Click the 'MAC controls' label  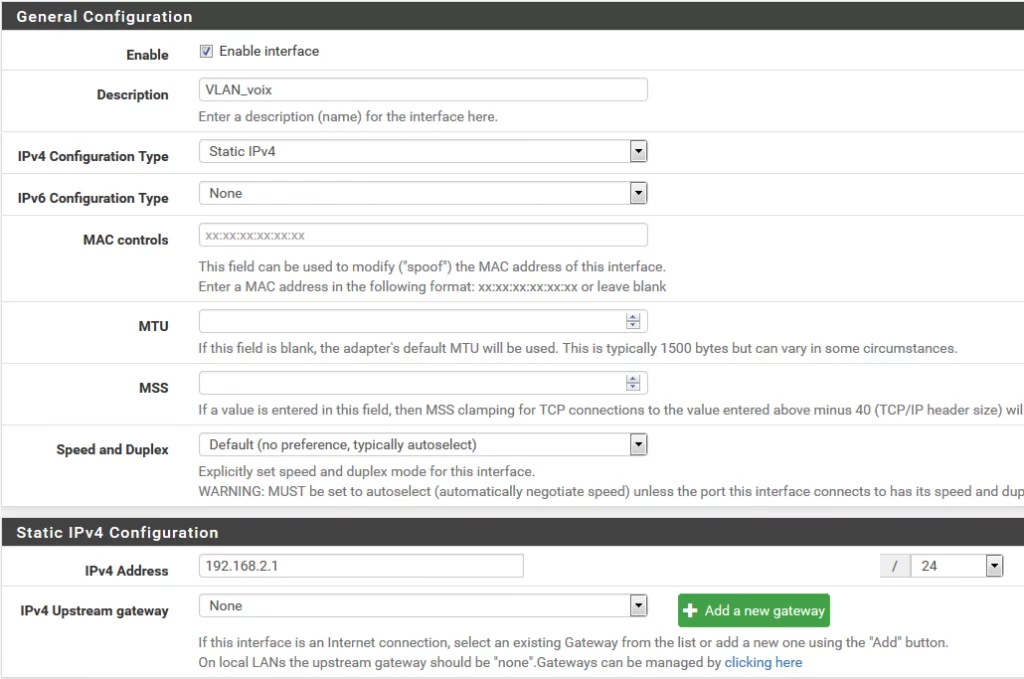click(125, 240)
